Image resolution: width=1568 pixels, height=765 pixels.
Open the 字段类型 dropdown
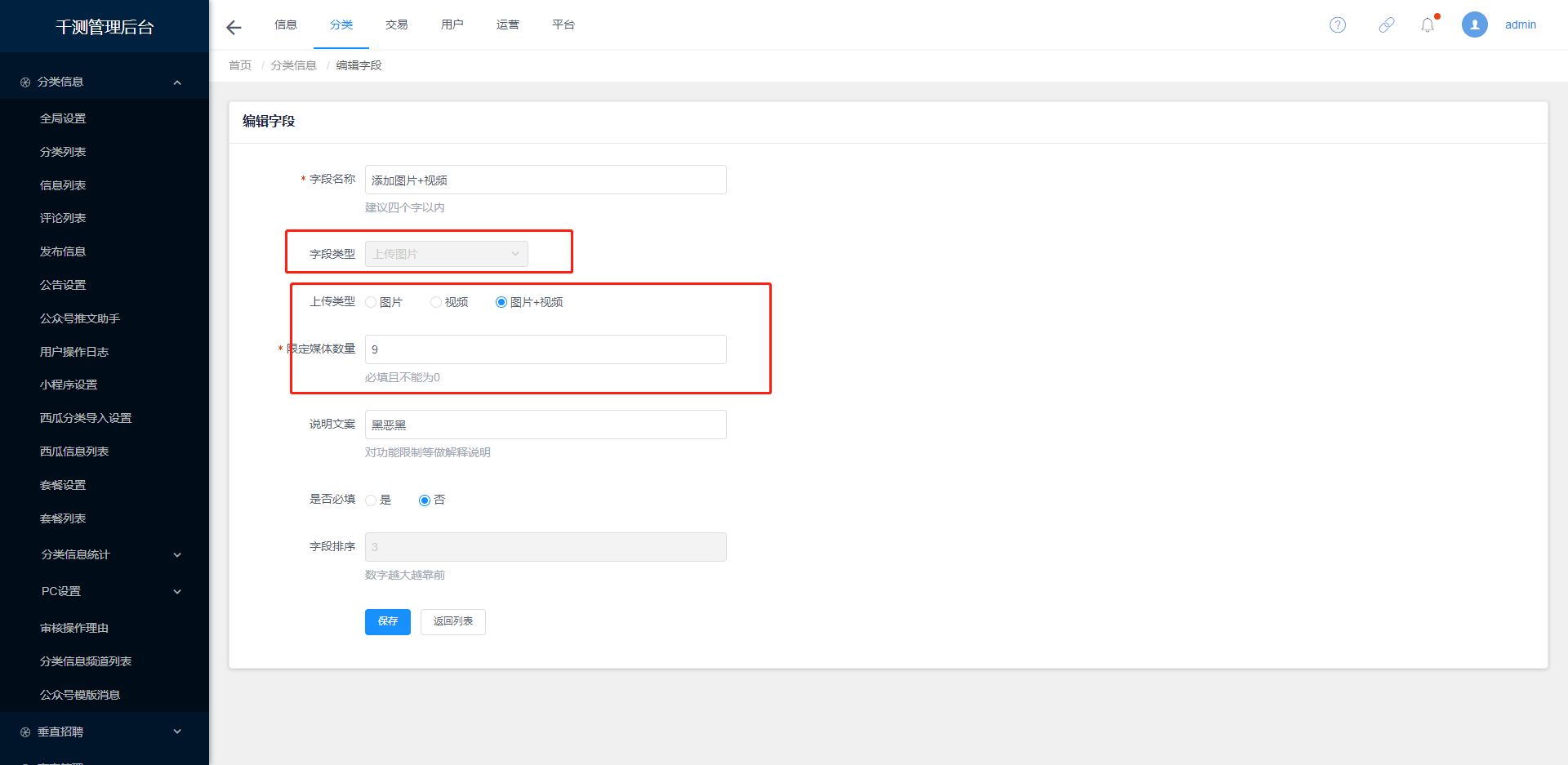(447, 254)
